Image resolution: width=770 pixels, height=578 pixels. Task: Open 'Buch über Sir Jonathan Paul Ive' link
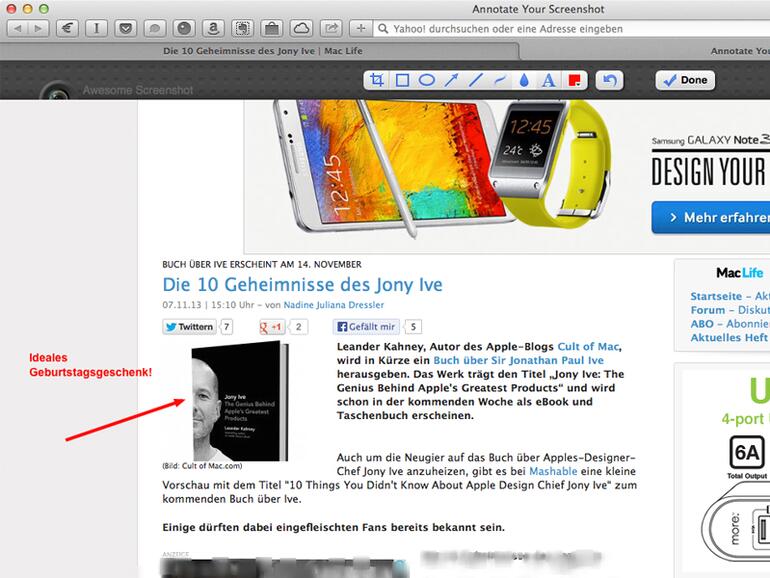(519, 360)
